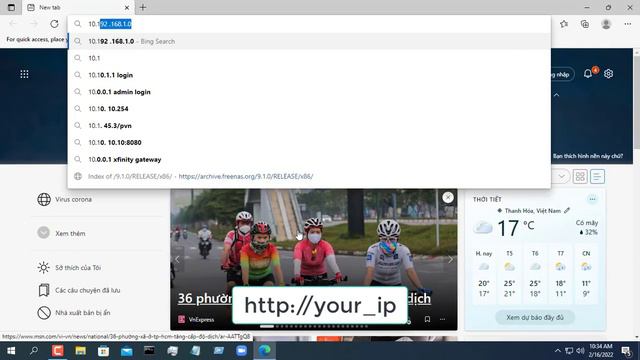Click the Đăng nhập sign-in button
The width and height of the screenshot is (640, 360).
(x=562, y=74)
